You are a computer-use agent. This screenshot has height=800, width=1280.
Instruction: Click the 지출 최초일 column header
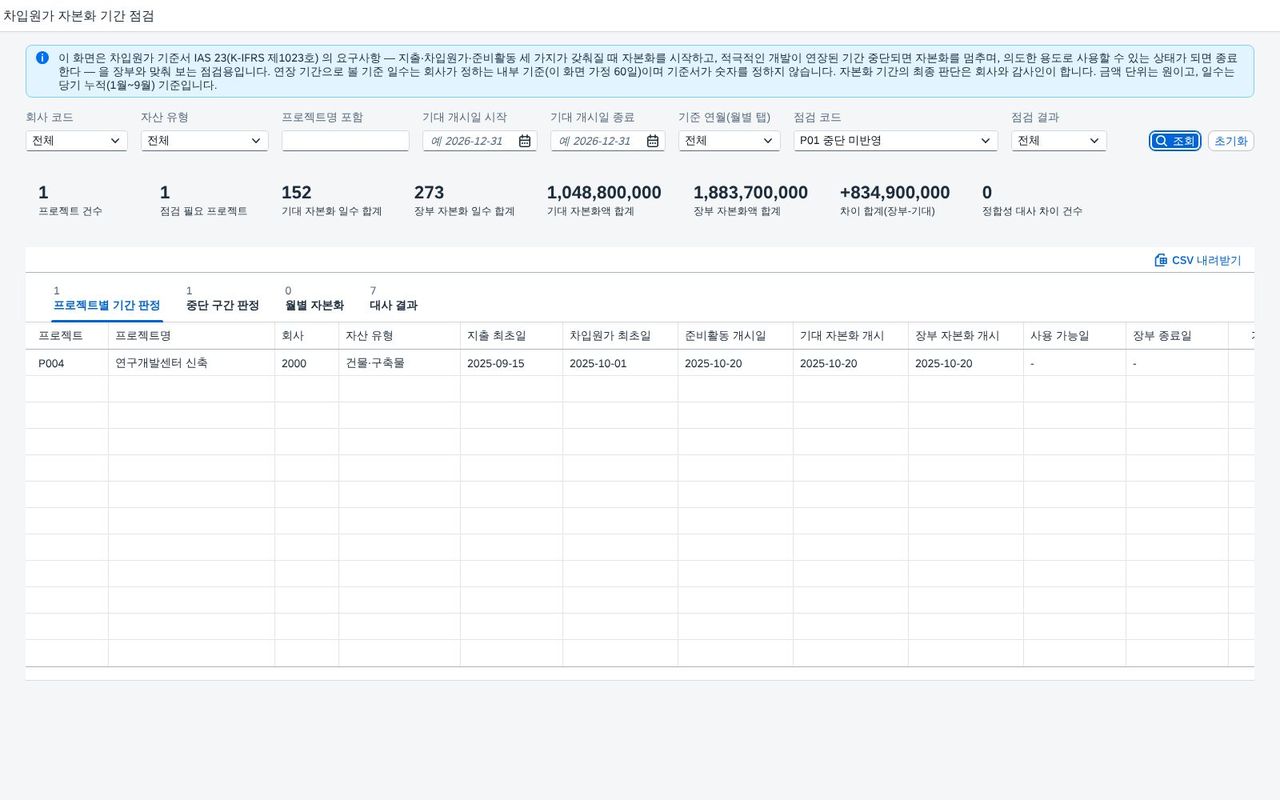[511, 336]
